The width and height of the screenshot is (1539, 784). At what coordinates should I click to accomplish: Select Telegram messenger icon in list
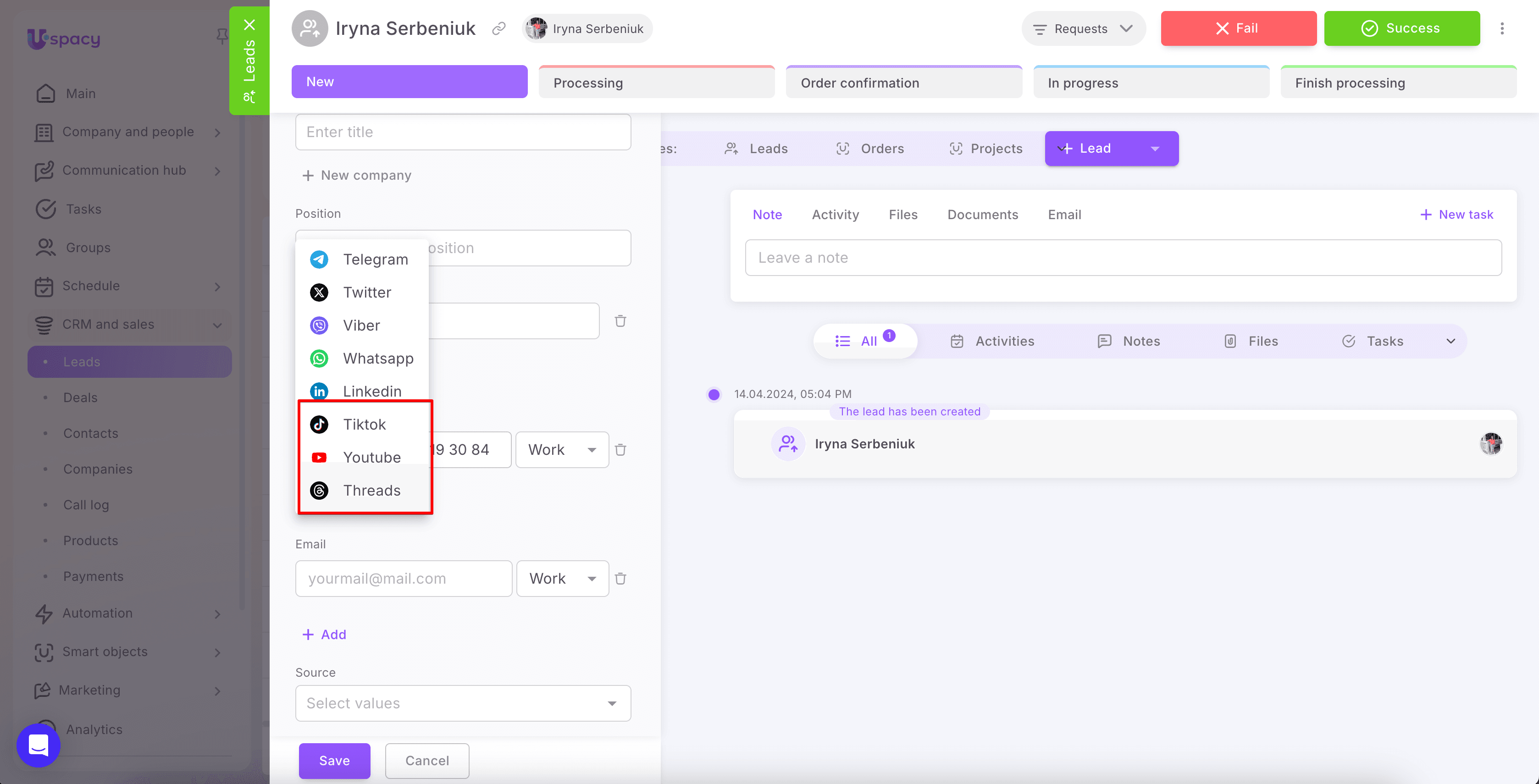point(319,259)
